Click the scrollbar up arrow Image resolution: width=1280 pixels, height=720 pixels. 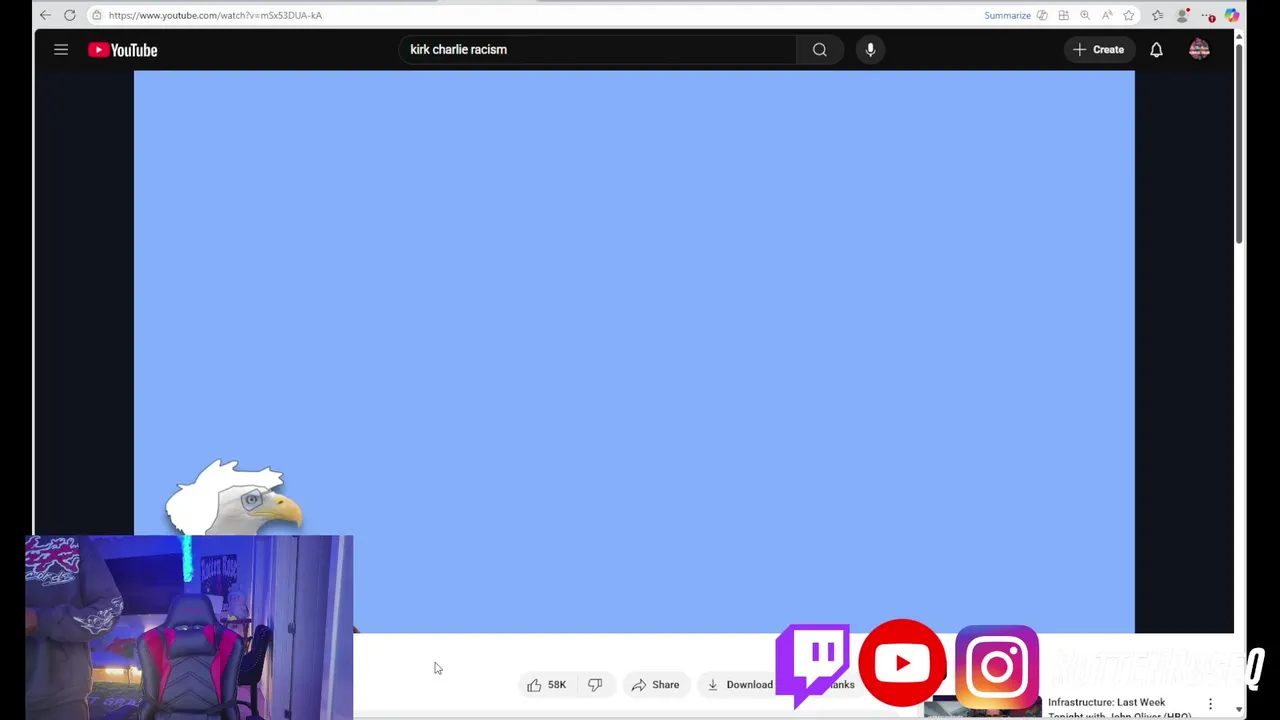pos(1239,37)
